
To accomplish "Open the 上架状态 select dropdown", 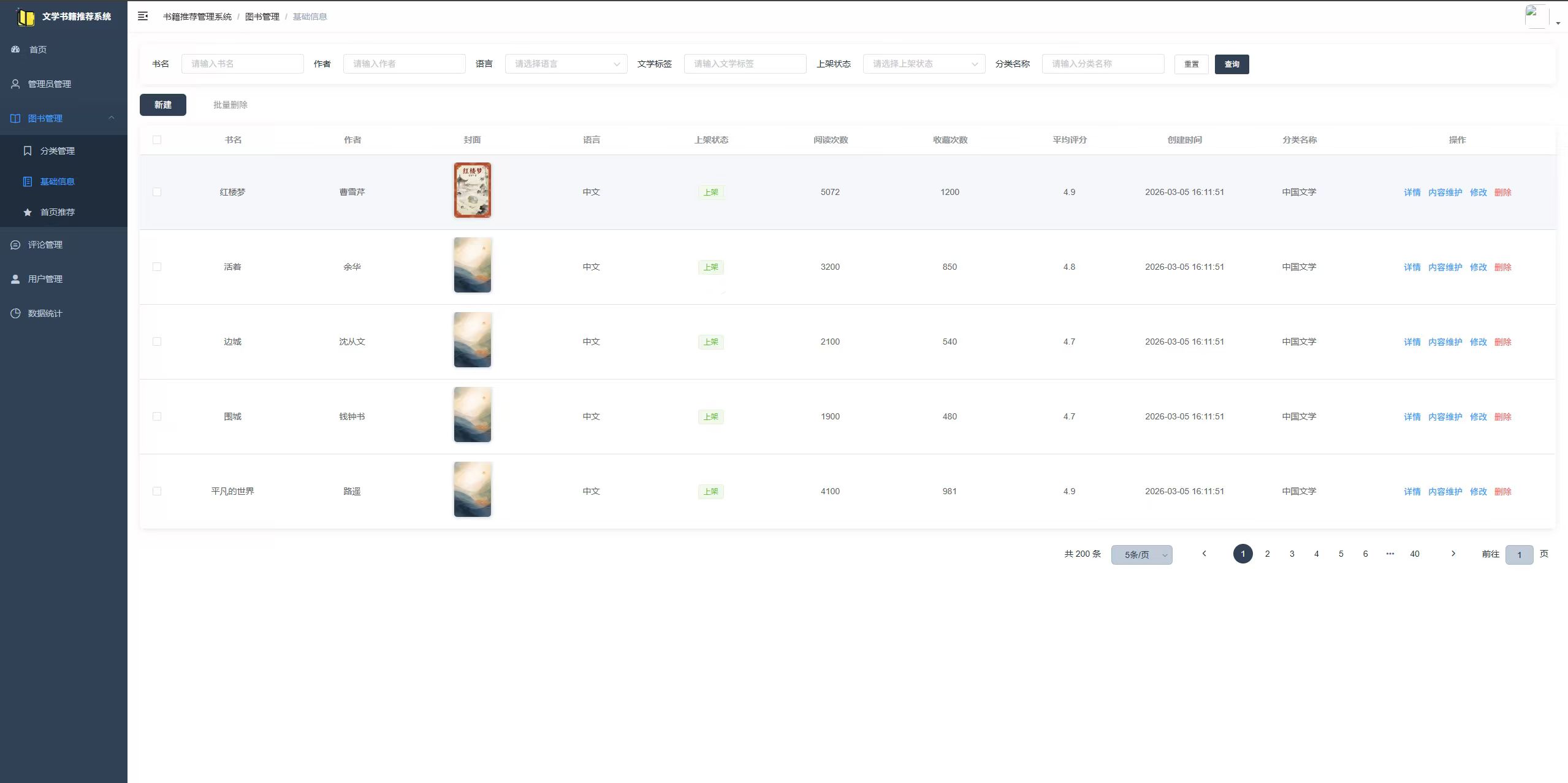I will [x=924, y=64].
